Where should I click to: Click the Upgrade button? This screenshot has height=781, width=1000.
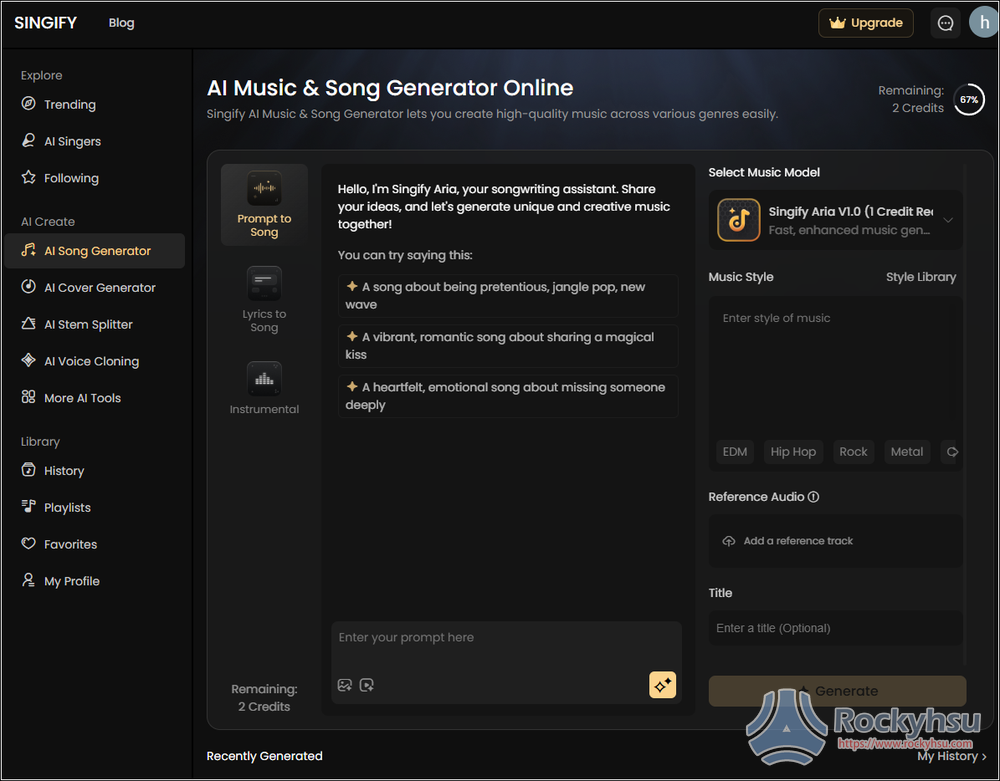click(865, 23)
